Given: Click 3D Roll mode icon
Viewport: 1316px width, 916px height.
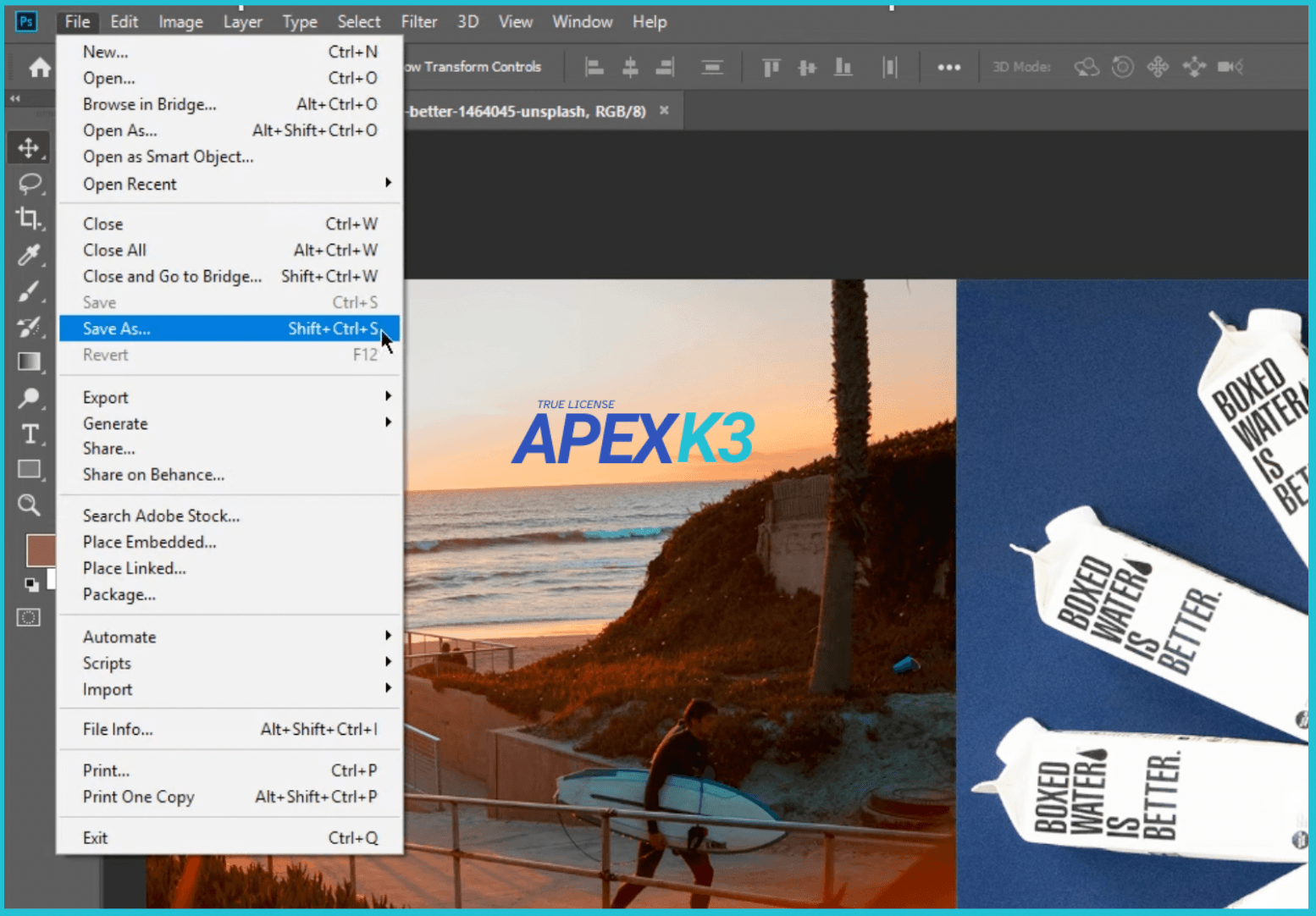Looking at the screenshot, I should (1123, 67).
